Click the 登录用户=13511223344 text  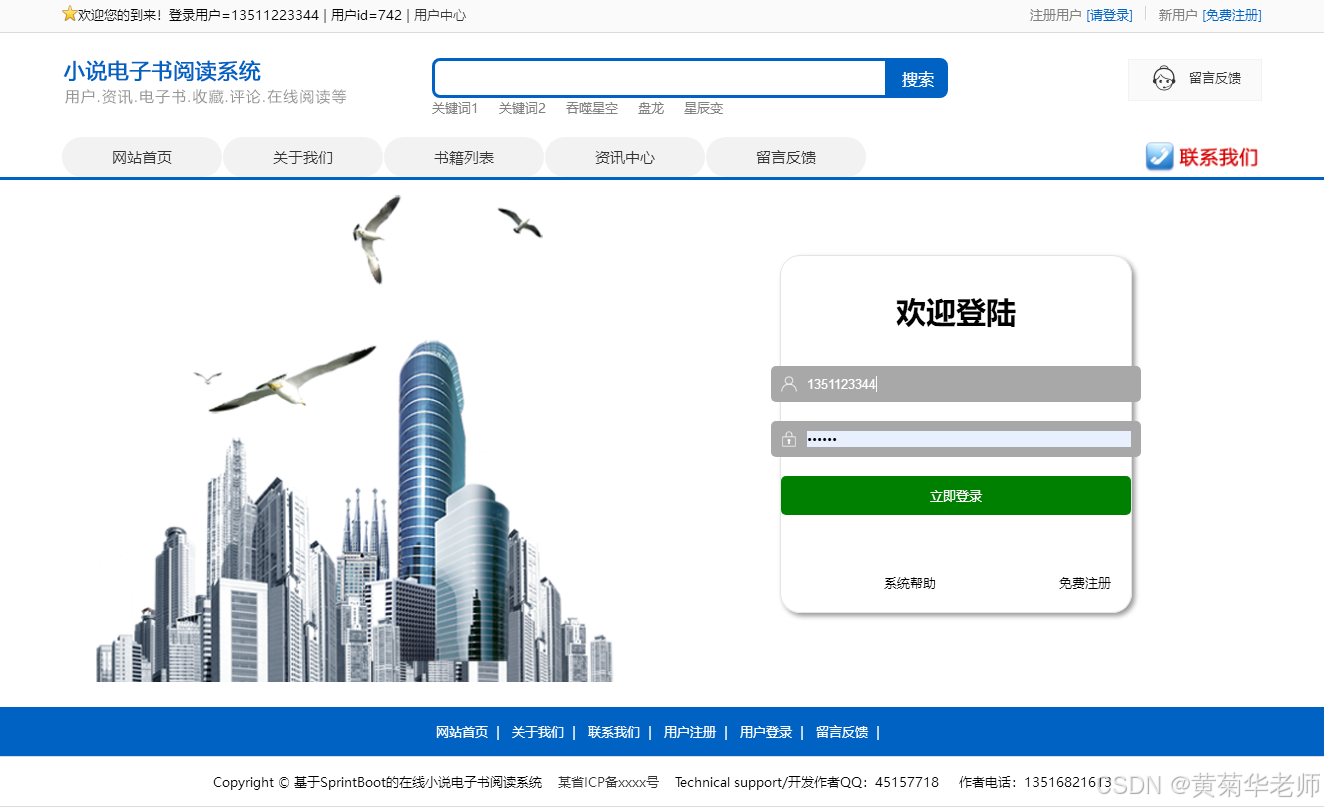click(244, 15)
